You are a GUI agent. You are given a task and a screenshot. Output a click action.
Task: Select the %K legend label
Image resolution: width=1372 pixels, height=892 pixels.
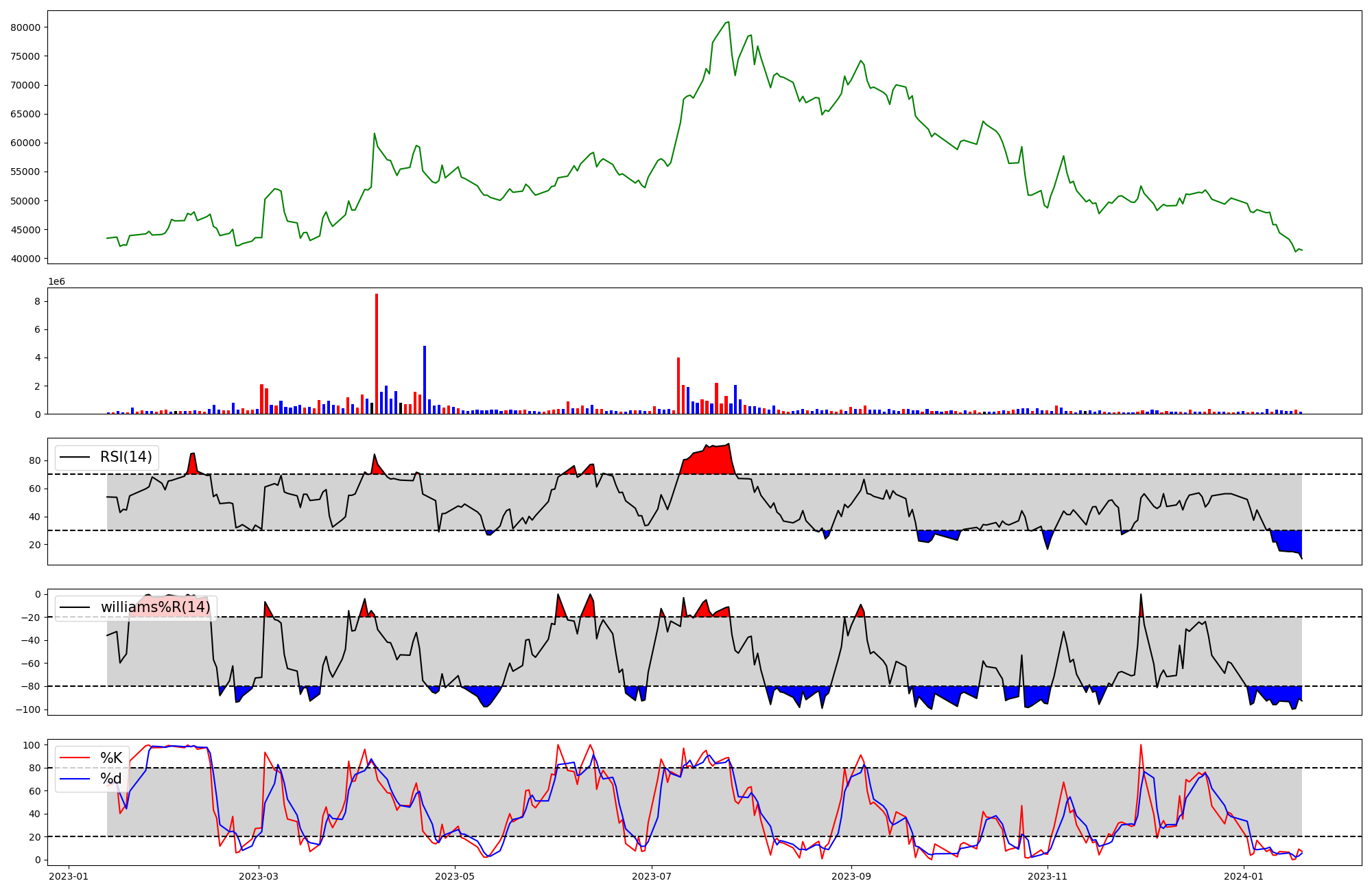click(x=111, y=758)
